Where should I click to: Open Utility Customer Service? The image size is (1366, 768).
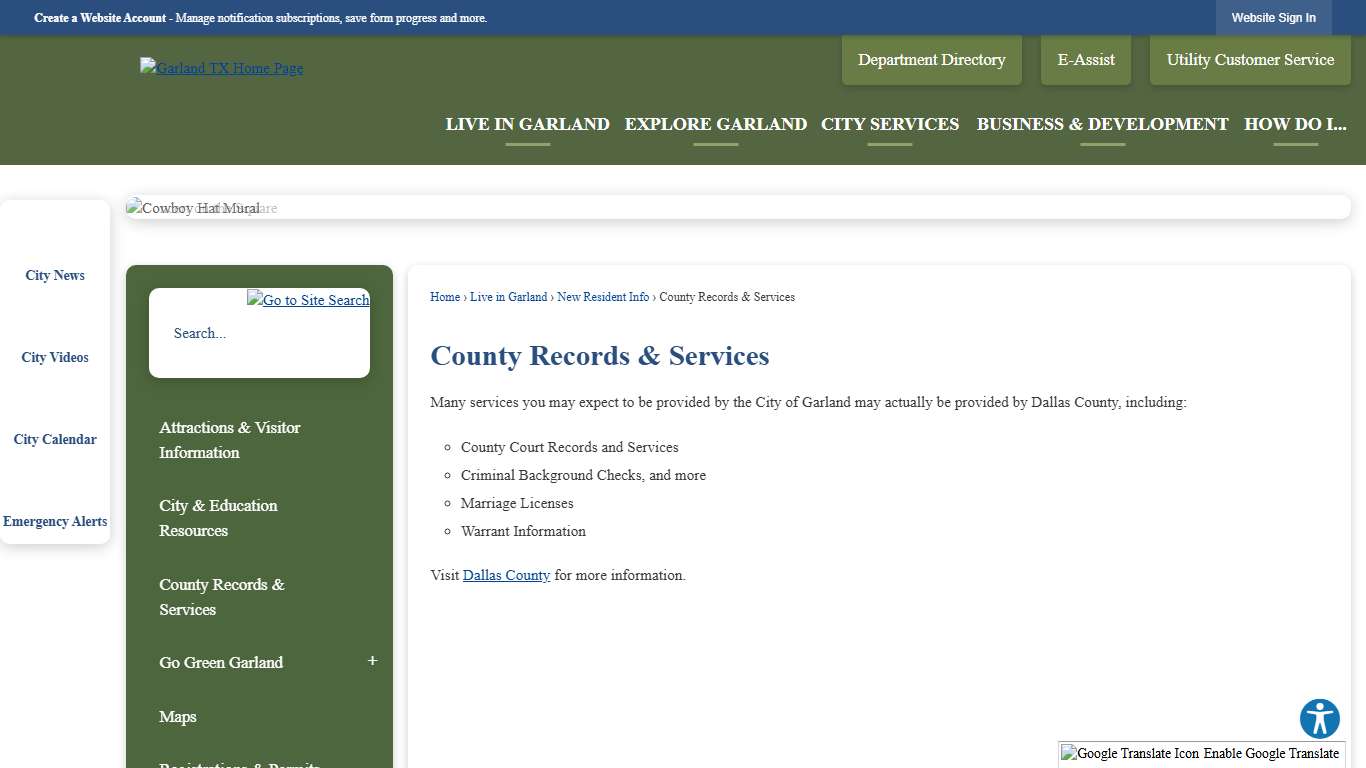(x=1249, y=59)
